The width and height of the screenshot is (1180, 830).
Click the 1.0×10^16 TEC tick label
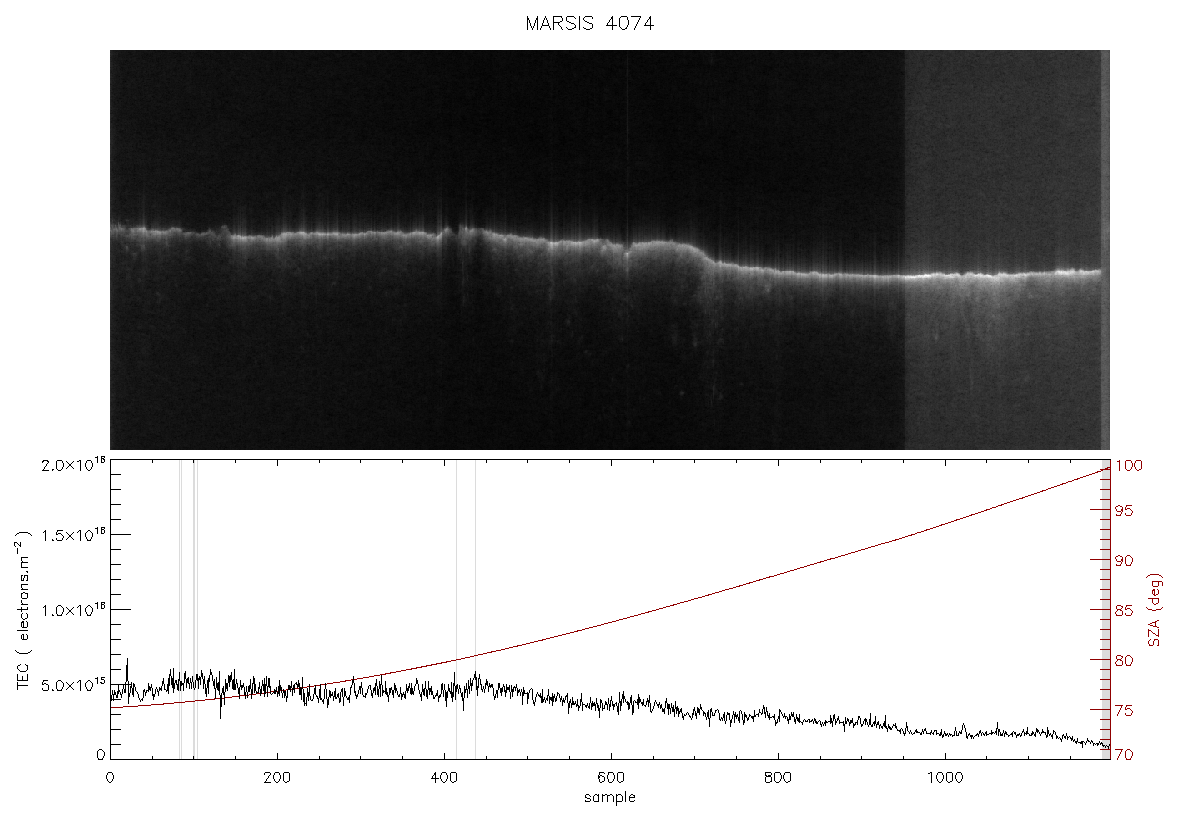(73, 610)
